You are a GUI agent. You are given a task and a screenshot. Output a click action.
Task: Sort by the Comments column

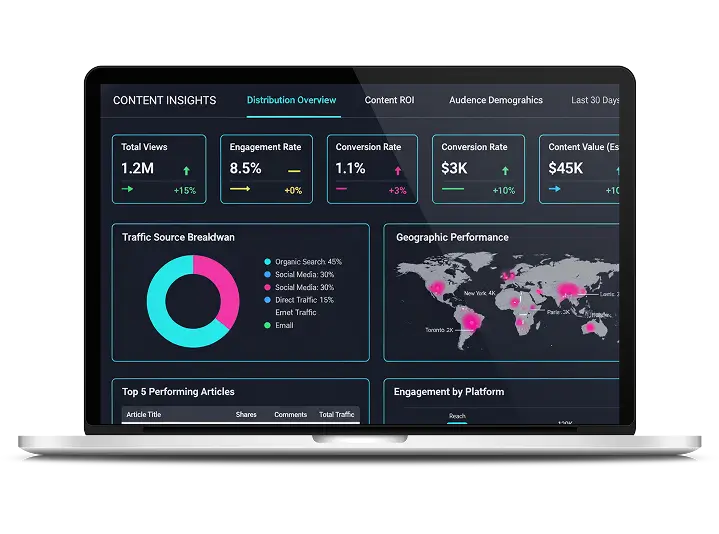[x=291, y=414]
